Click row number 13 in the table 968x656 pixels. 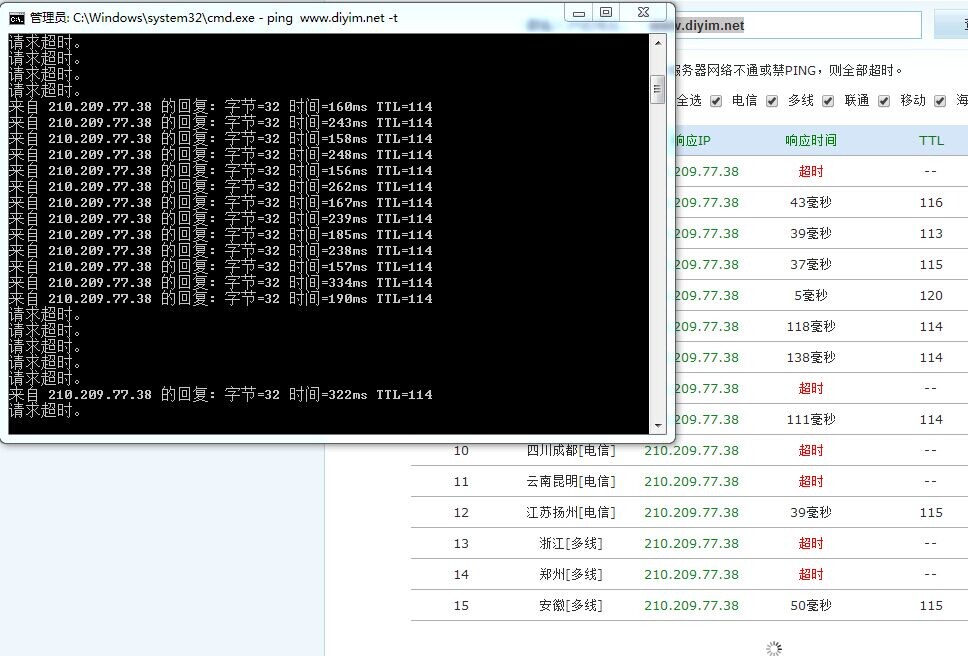461,543
